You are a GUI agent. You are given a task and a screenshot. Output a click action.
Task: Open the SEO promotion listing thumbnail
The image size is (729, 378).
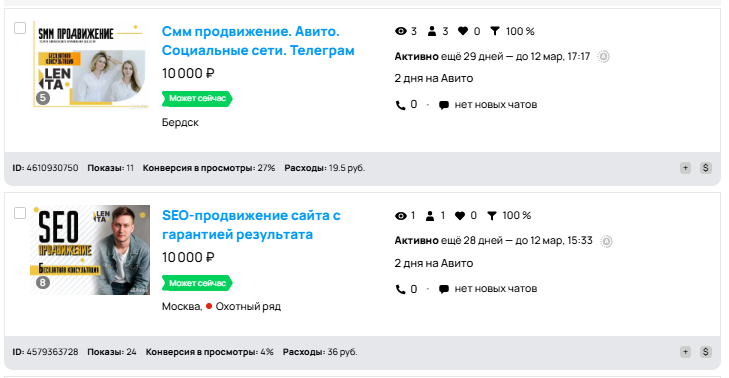(x=90, y=250)
